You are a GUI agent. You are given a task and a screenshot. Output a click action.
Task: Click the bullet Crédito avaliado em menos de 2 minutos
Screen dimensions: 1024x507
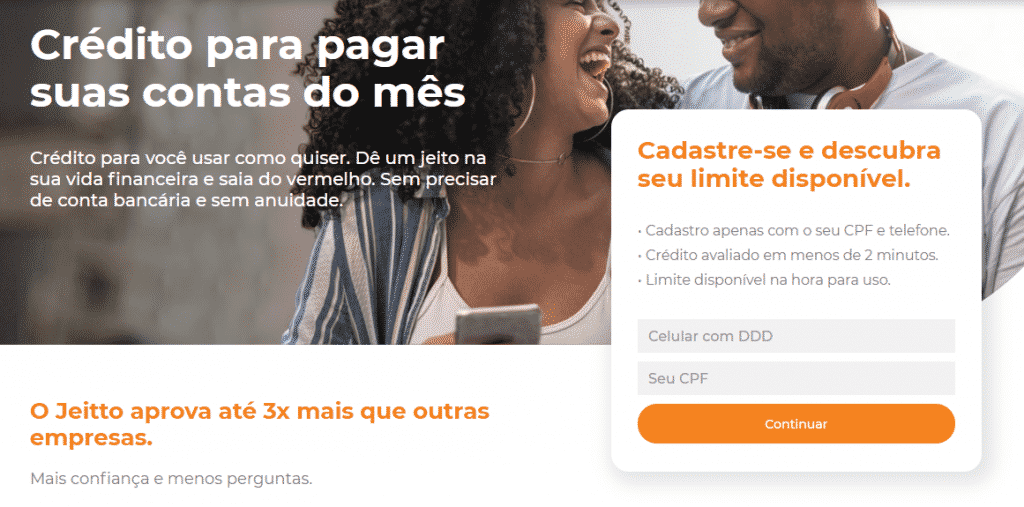[788, 255]
